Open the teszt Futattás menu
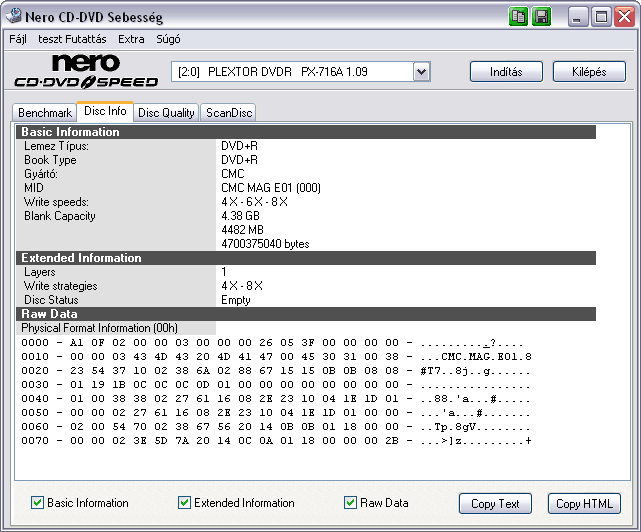 [x=72, y=39]
